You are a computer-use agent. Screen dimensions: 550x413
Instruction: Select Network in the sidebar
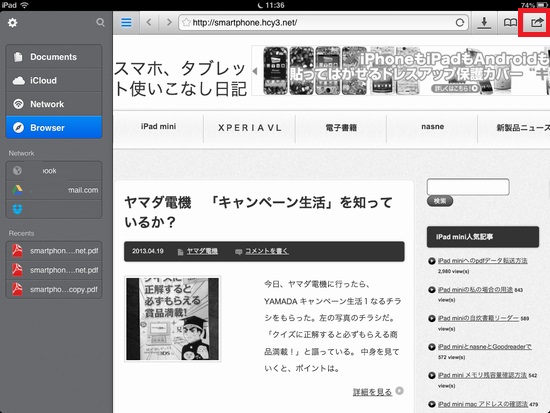coord(54,104)
